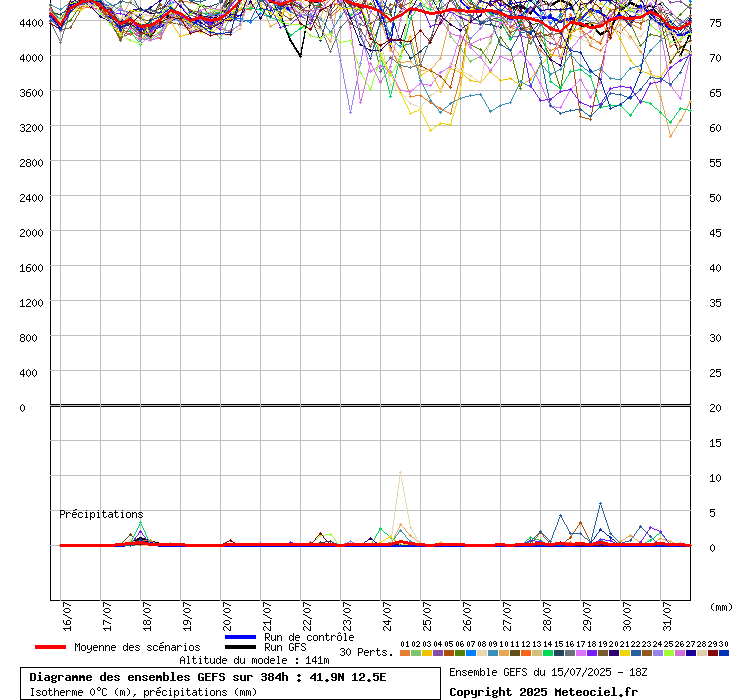This screenshot has width=740, height=700.
Task: Click the lavender swatch for perturbation 24
Action: point(658,653)
